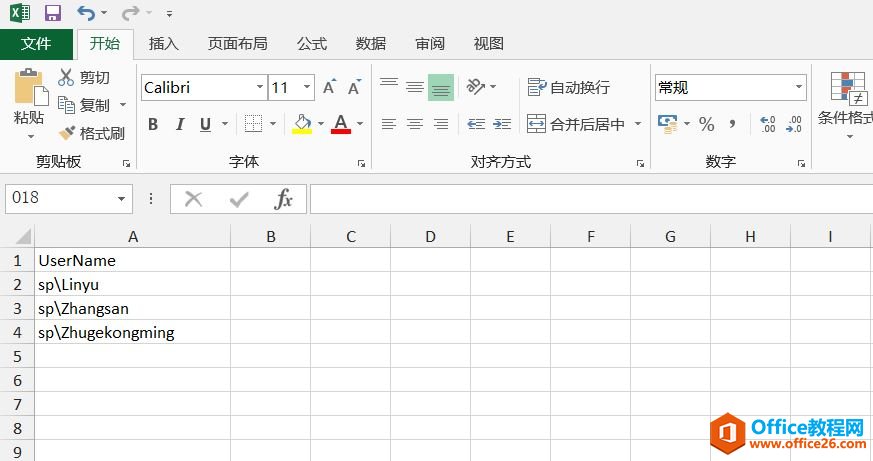Screen dimensions: 873x461
Task: Apply the comma thousands separator style
Action: coord(733,124)
